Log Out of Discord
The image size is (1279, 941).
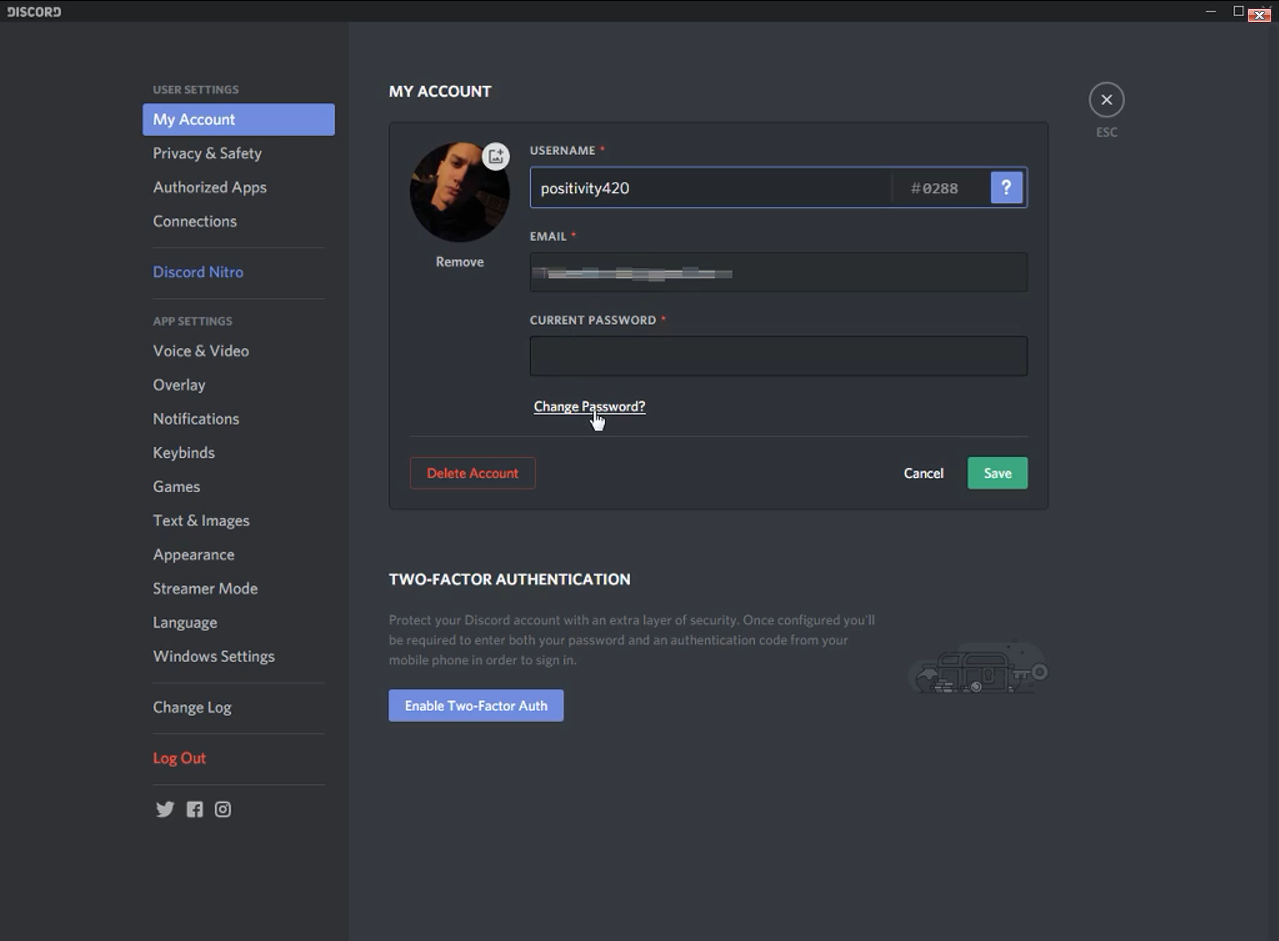(x=179, y=758)
